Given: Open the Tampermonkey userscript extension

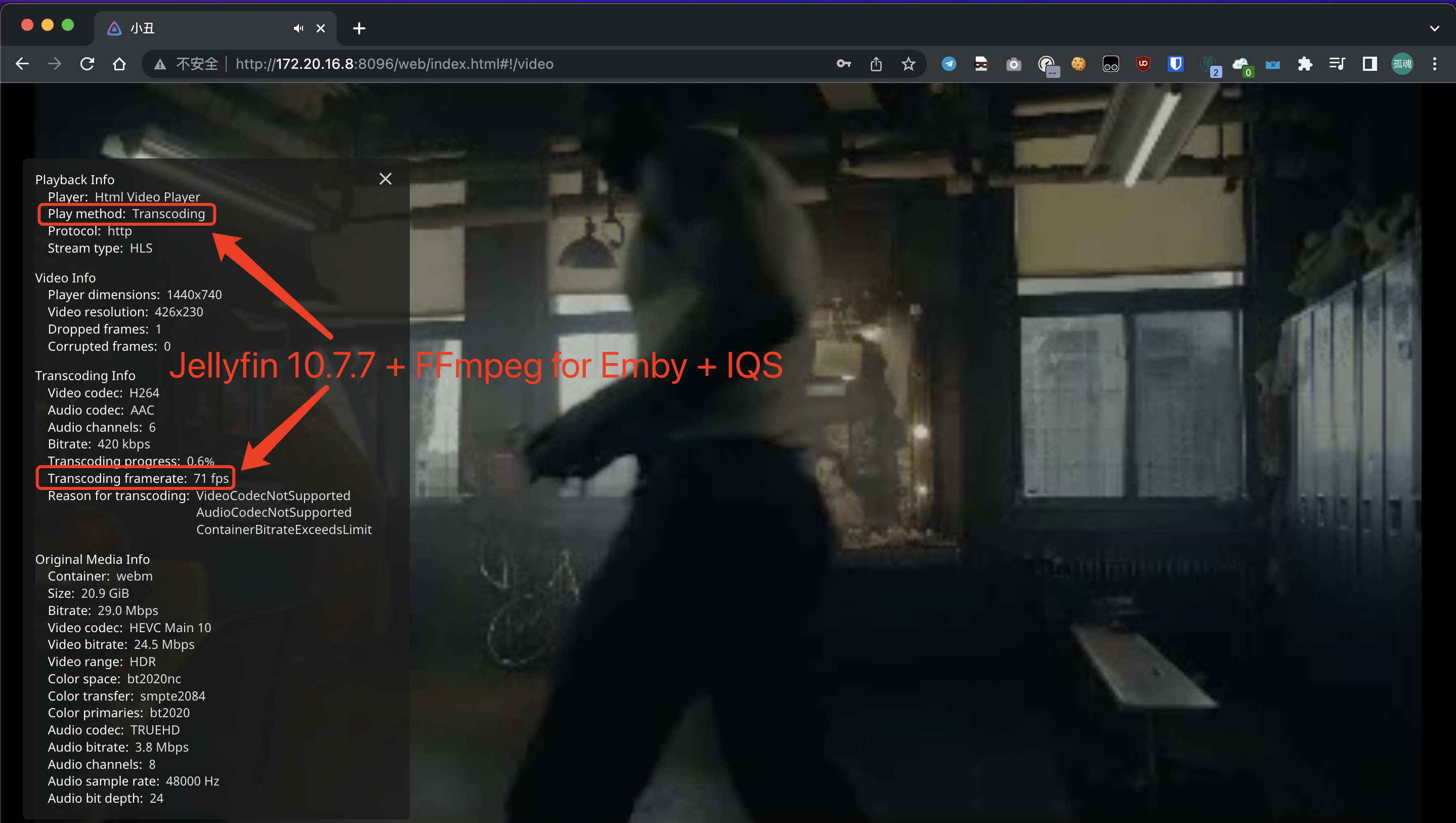Looking at the screenshot, I should [x=1110, y=63].
